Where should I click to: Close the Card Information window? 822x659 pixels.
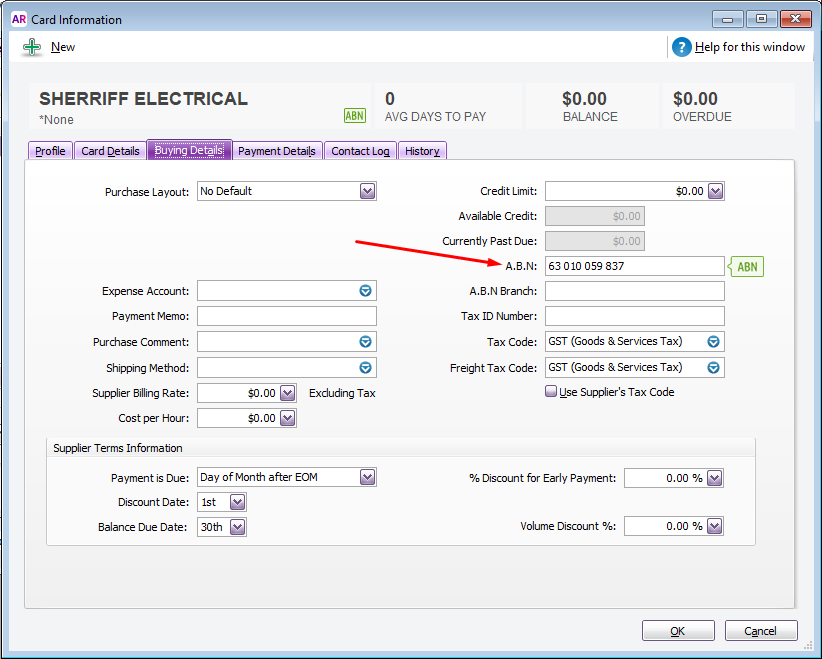(x=795, y=19)
